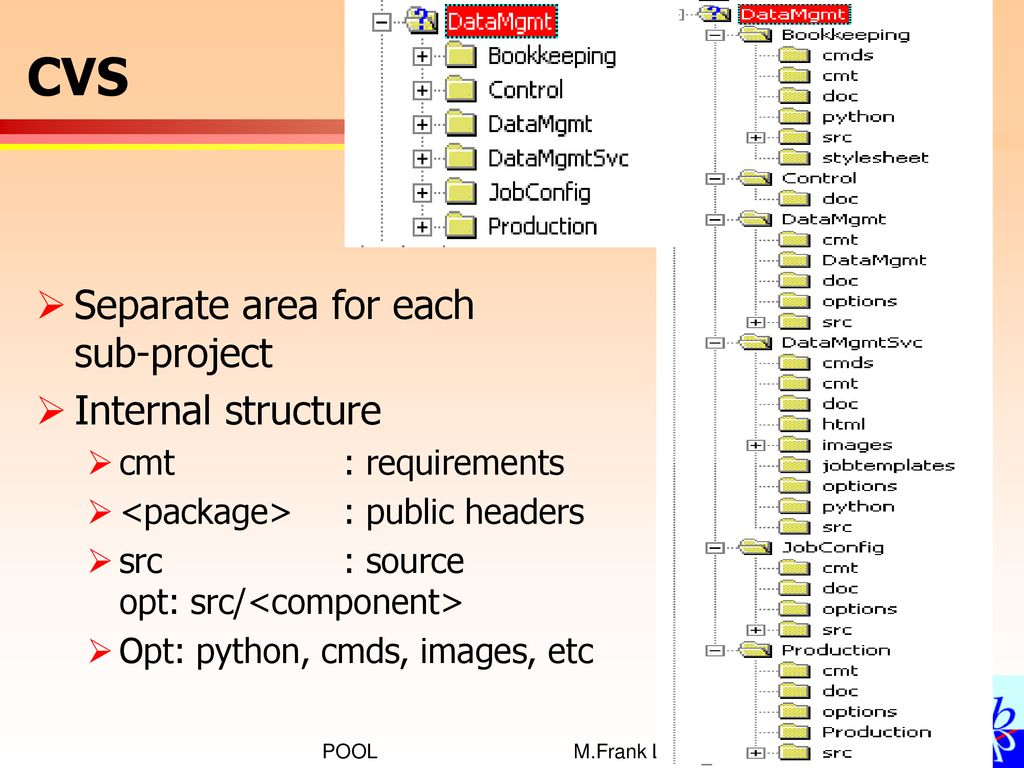The height and width of the screenshot is (768, 1024).
Task: Select the html folder icon
Action: click(795, 424)
